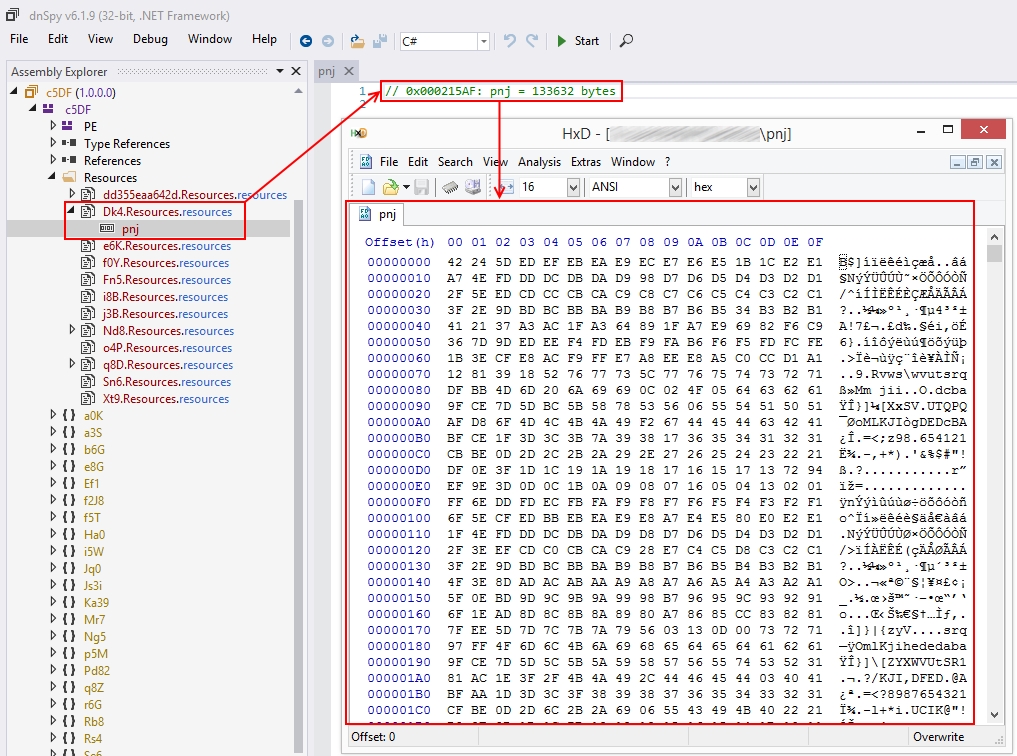1017x756 pixels.
Task: Open the search with the magnifier icon
Action: pos(626,41)
